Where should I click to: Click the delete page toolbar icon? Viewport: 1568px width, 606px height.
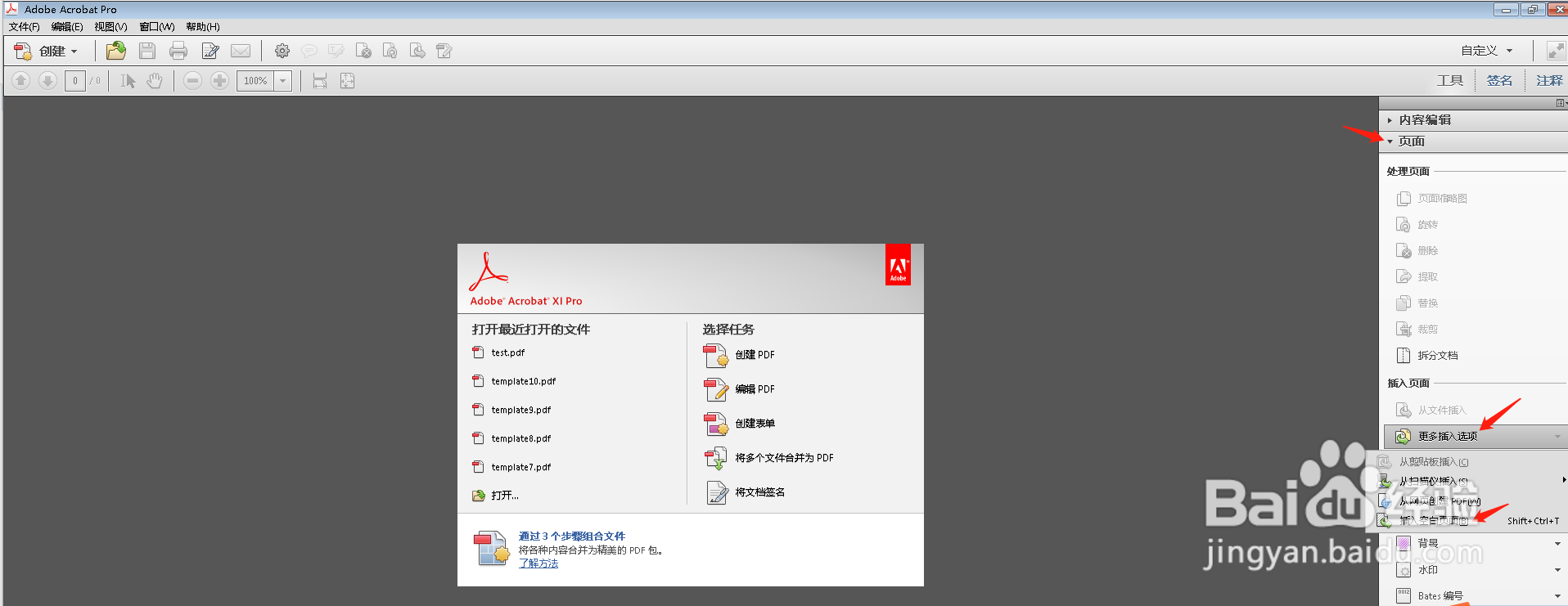[363, 51]
